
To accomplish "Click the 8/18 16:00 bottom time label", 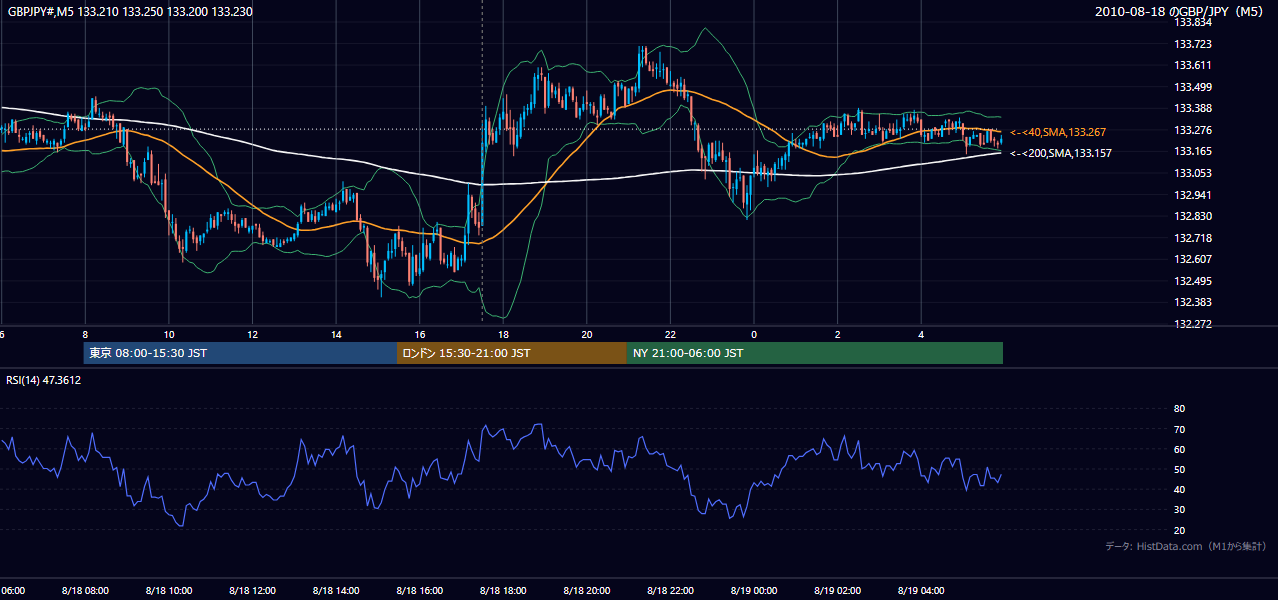I will click(x=420, y=591).
